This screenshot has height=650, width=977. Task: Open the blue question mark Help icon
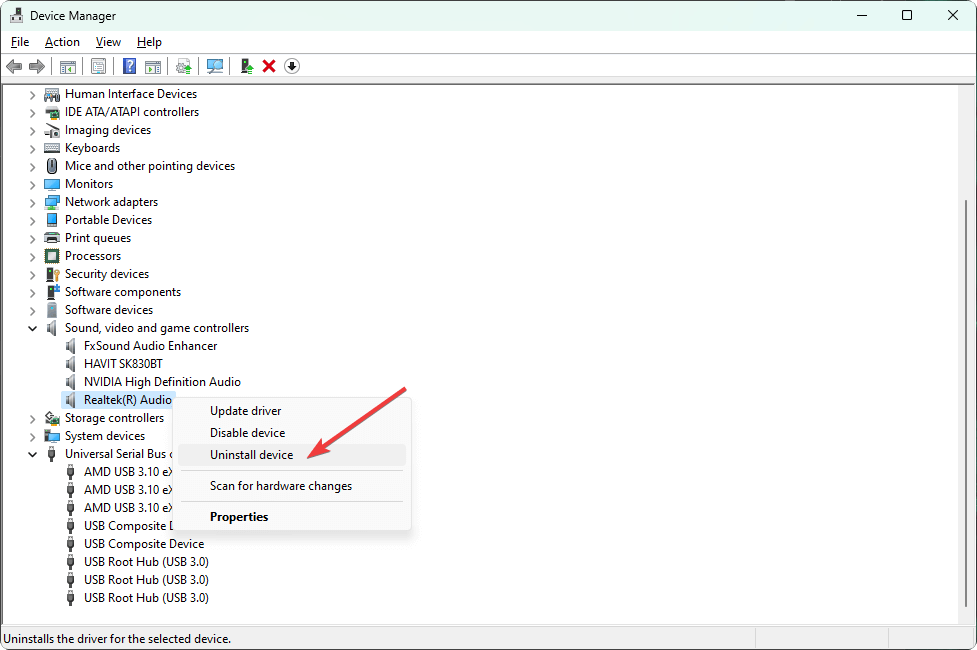point(130,66)
